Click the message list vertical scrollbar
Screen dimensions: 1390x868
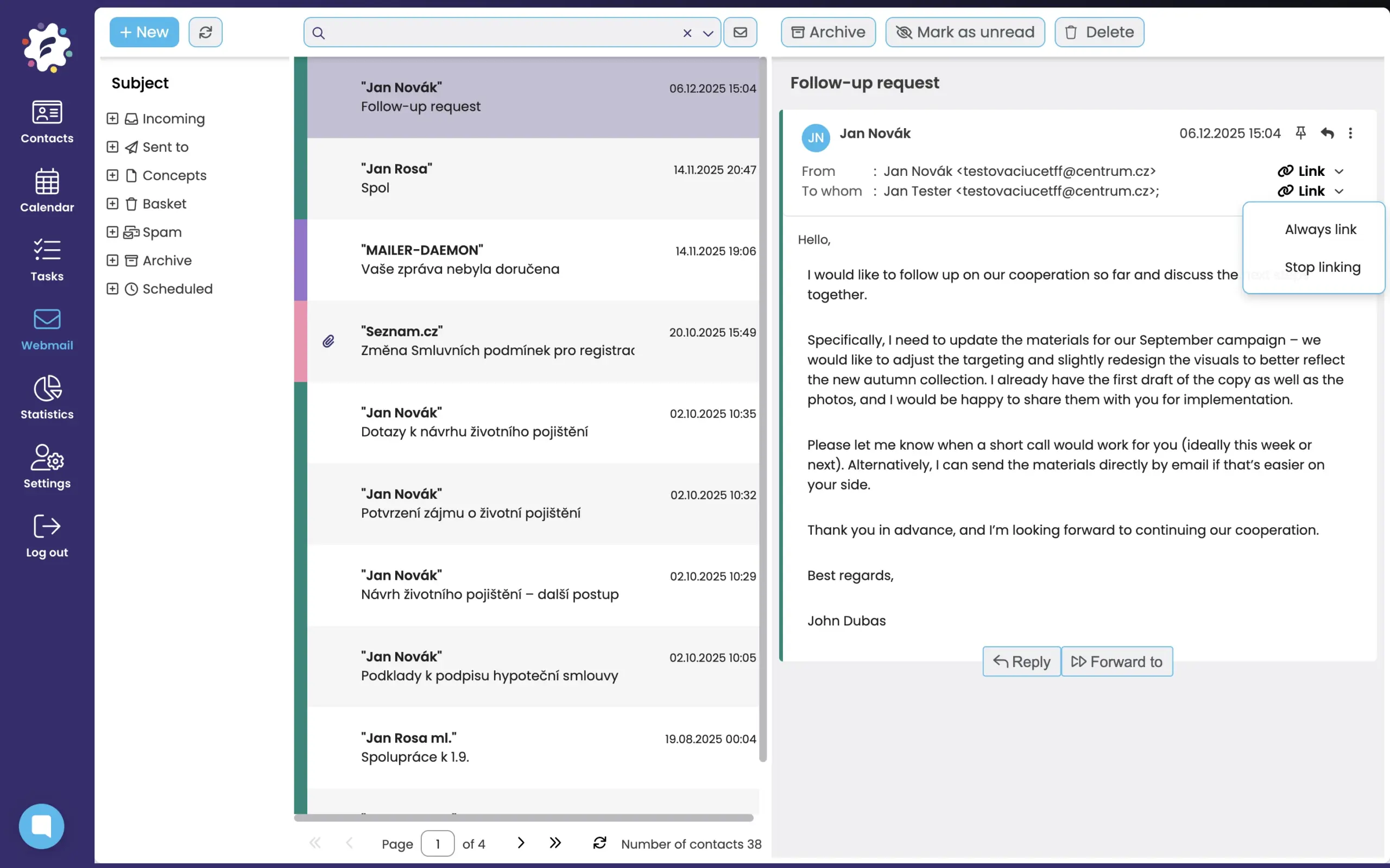(762, 409)
